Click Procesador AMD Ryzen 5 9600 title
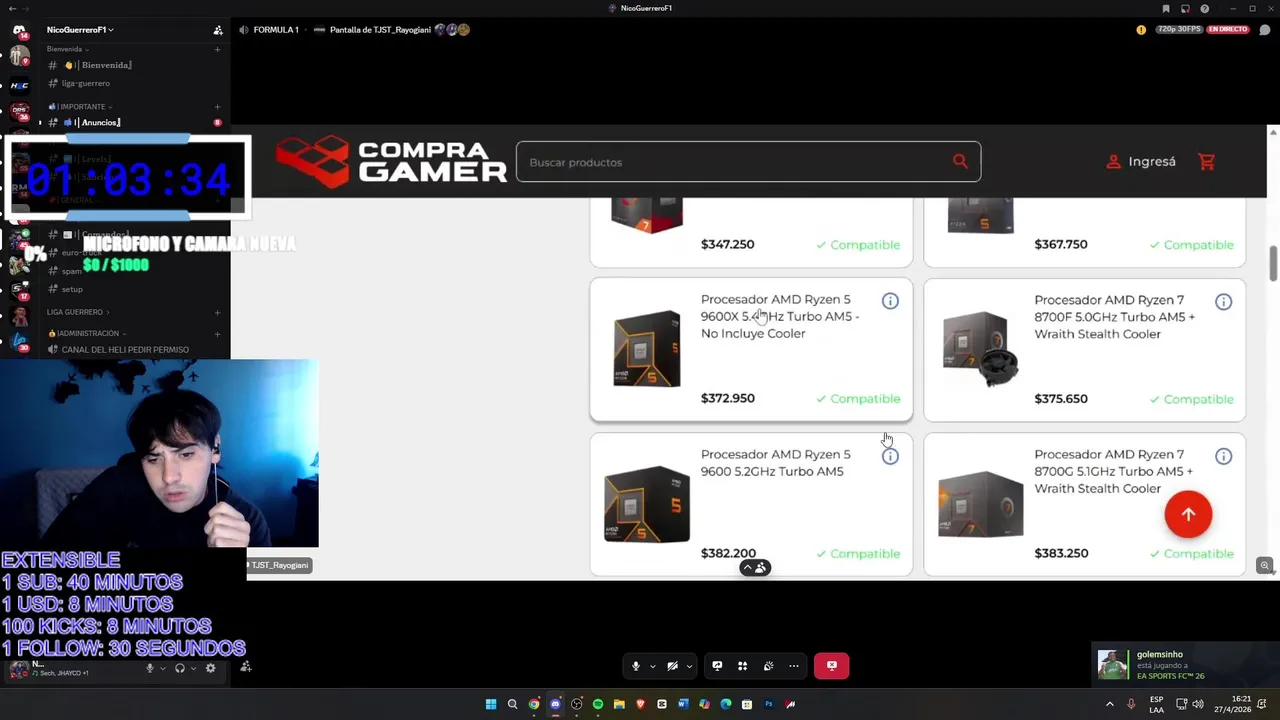The width and height of the screenshot is (1280, 720). pyautogui.click(x=776, y=463)
